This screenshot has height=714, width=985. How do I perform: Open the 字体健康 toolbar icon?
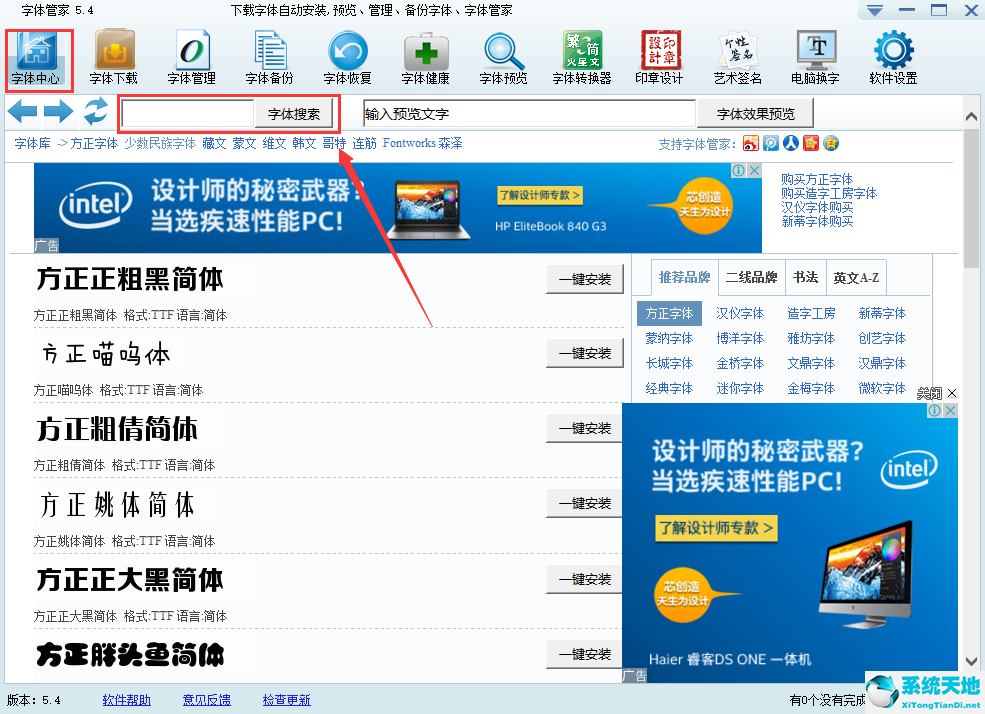(x=425, y=59)
